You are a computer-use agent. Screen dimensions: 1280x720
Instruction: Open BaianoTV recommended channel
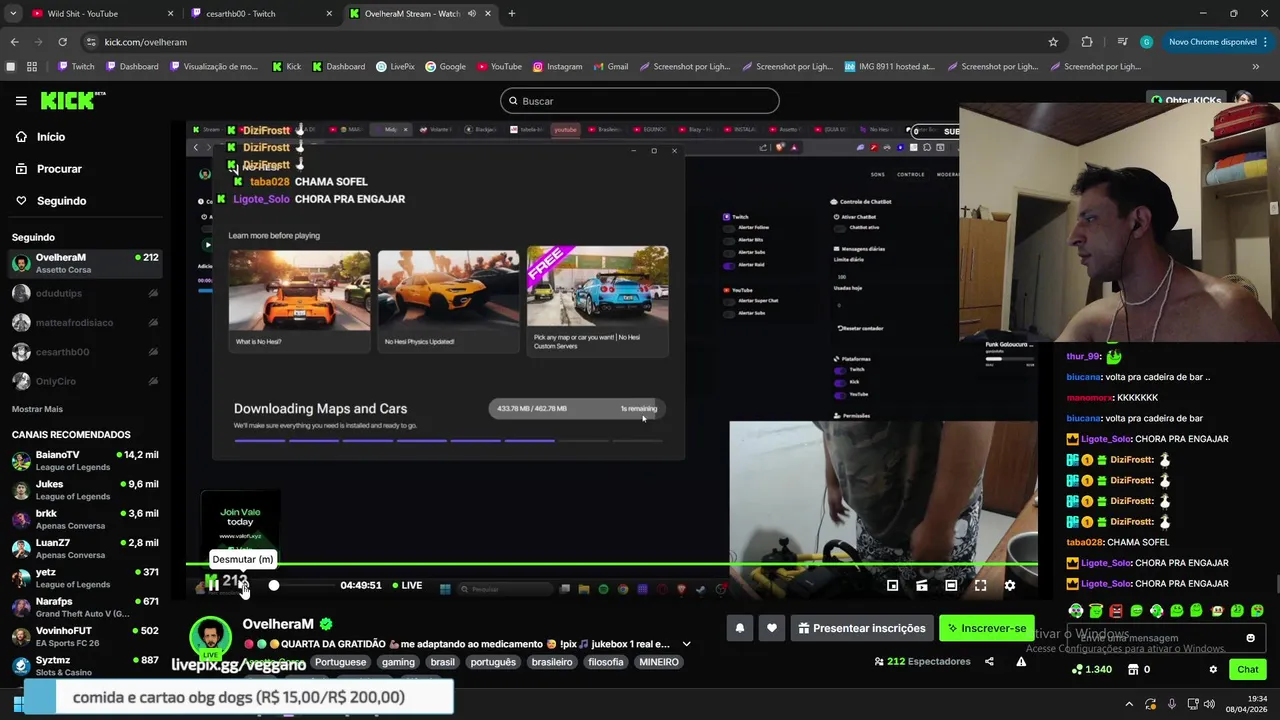pyautogui.click(x=85, y=461)
